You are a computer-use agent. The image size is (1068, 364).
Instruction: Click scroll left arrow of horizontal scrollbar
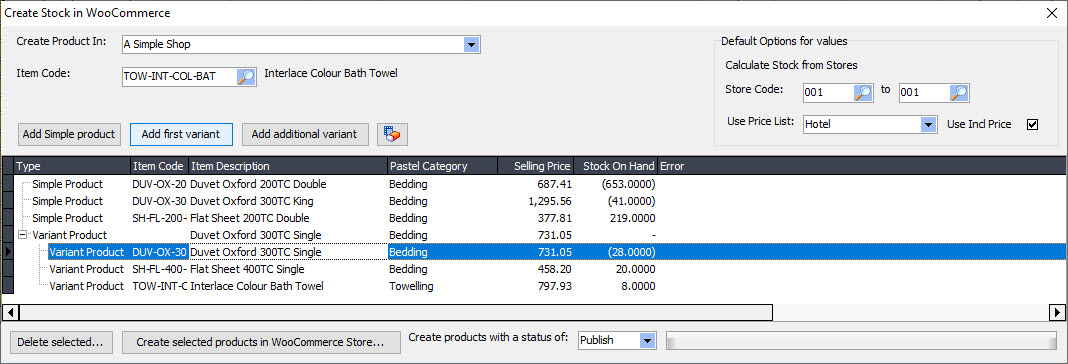pyautogui.click(x=10, y=312)
